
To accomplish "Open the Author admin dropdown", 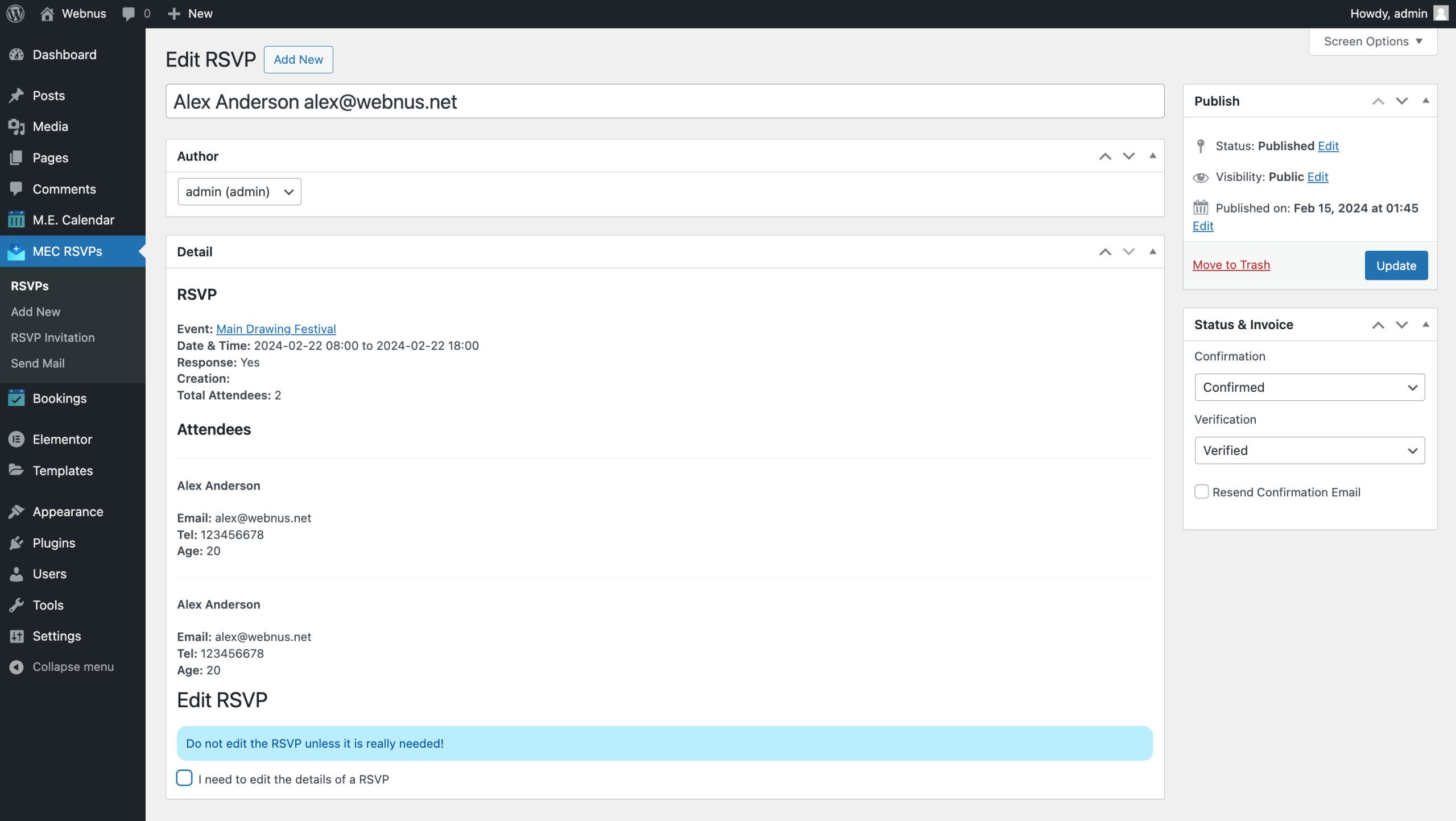I will click(239, 192).
